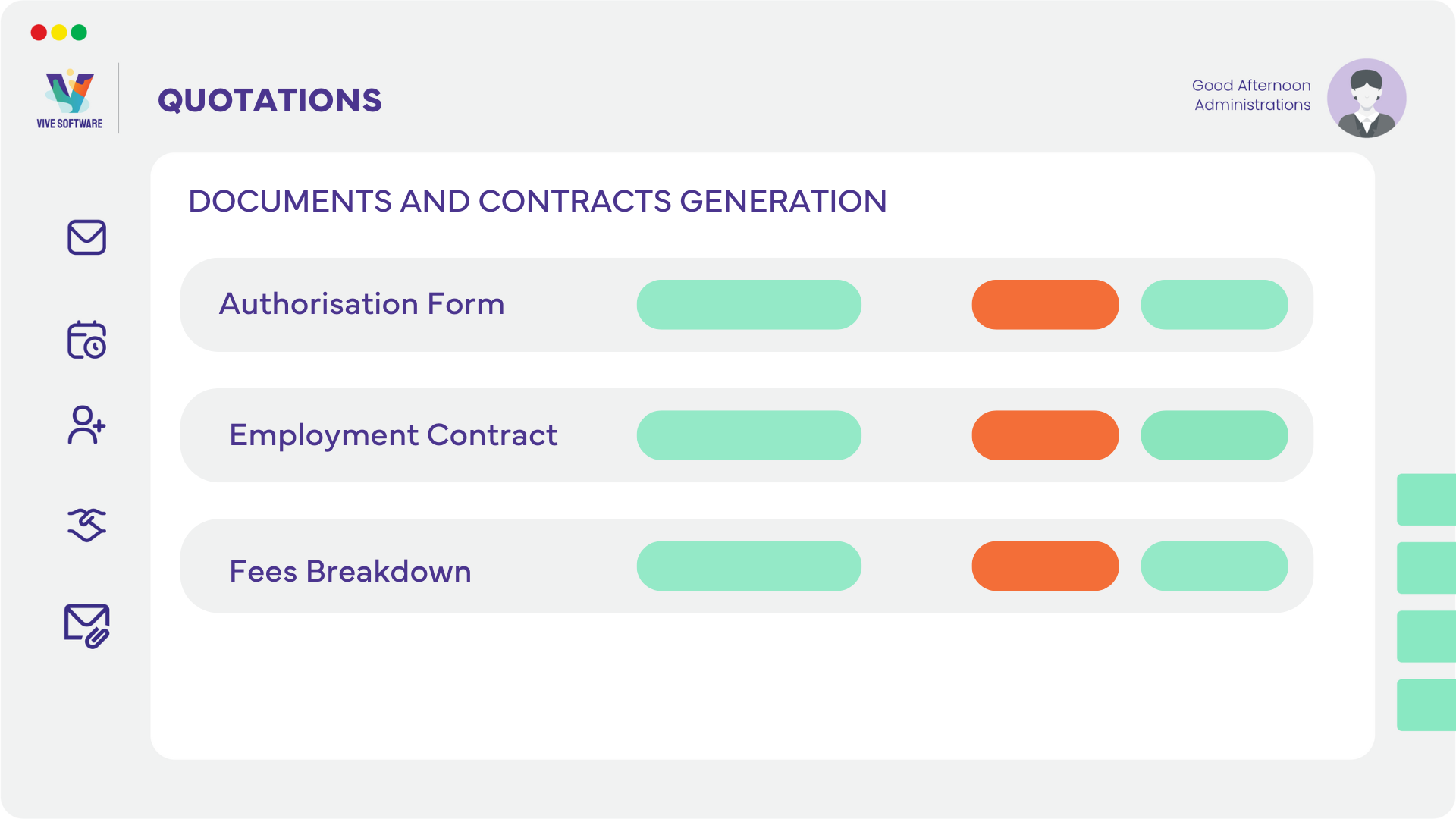Click the rightmost green button in Employment Contract row
This screenshot has height=819, width=1456.
[x=1214, y=435]
